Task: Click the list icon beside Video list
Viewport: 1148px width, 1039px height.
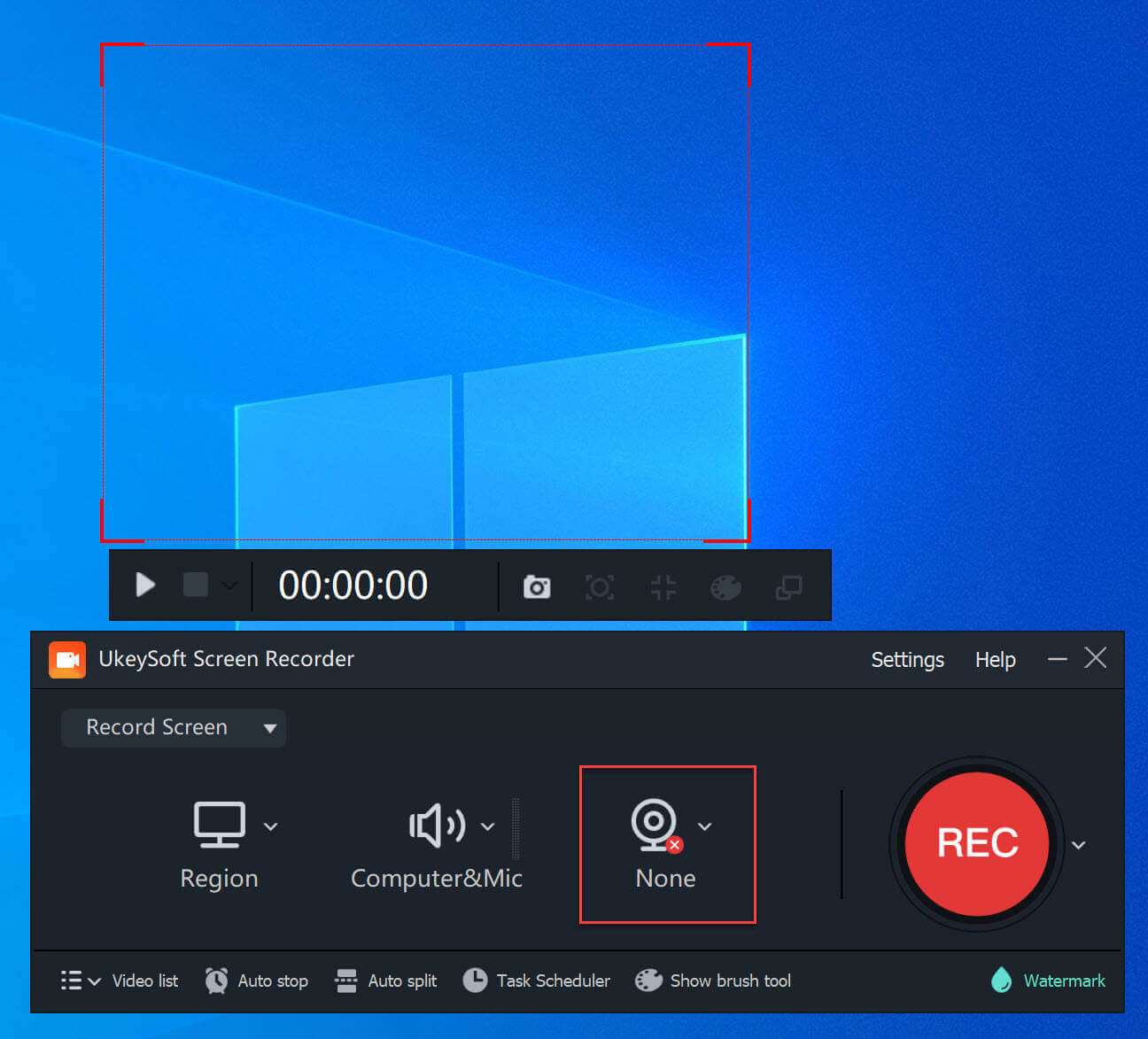Action: point(71,981)
